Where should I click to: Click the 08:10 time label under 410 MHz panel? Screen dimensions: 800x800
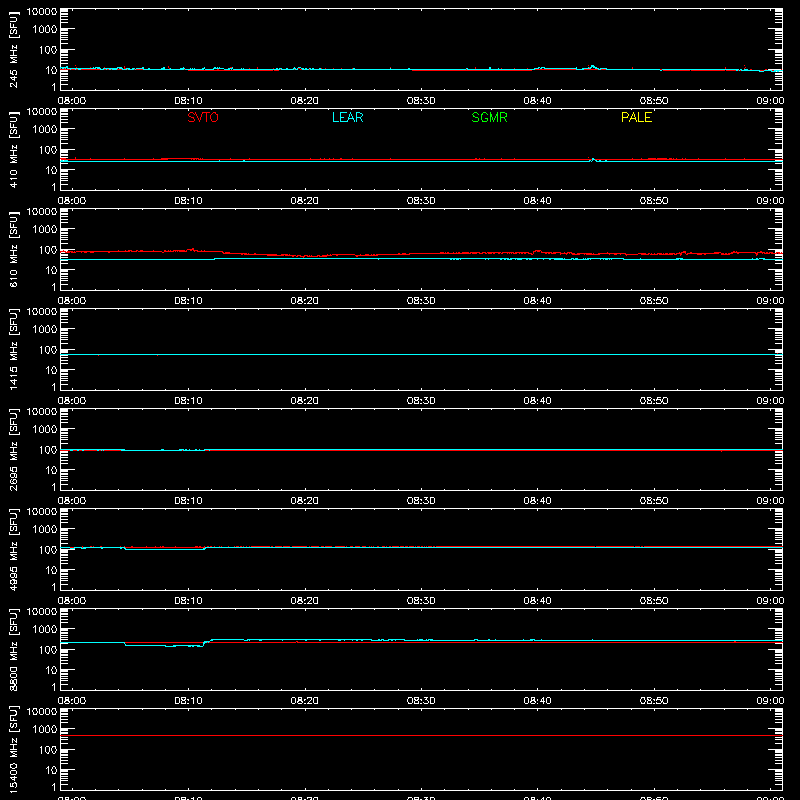pyautogui.click(x=188, y=201)
